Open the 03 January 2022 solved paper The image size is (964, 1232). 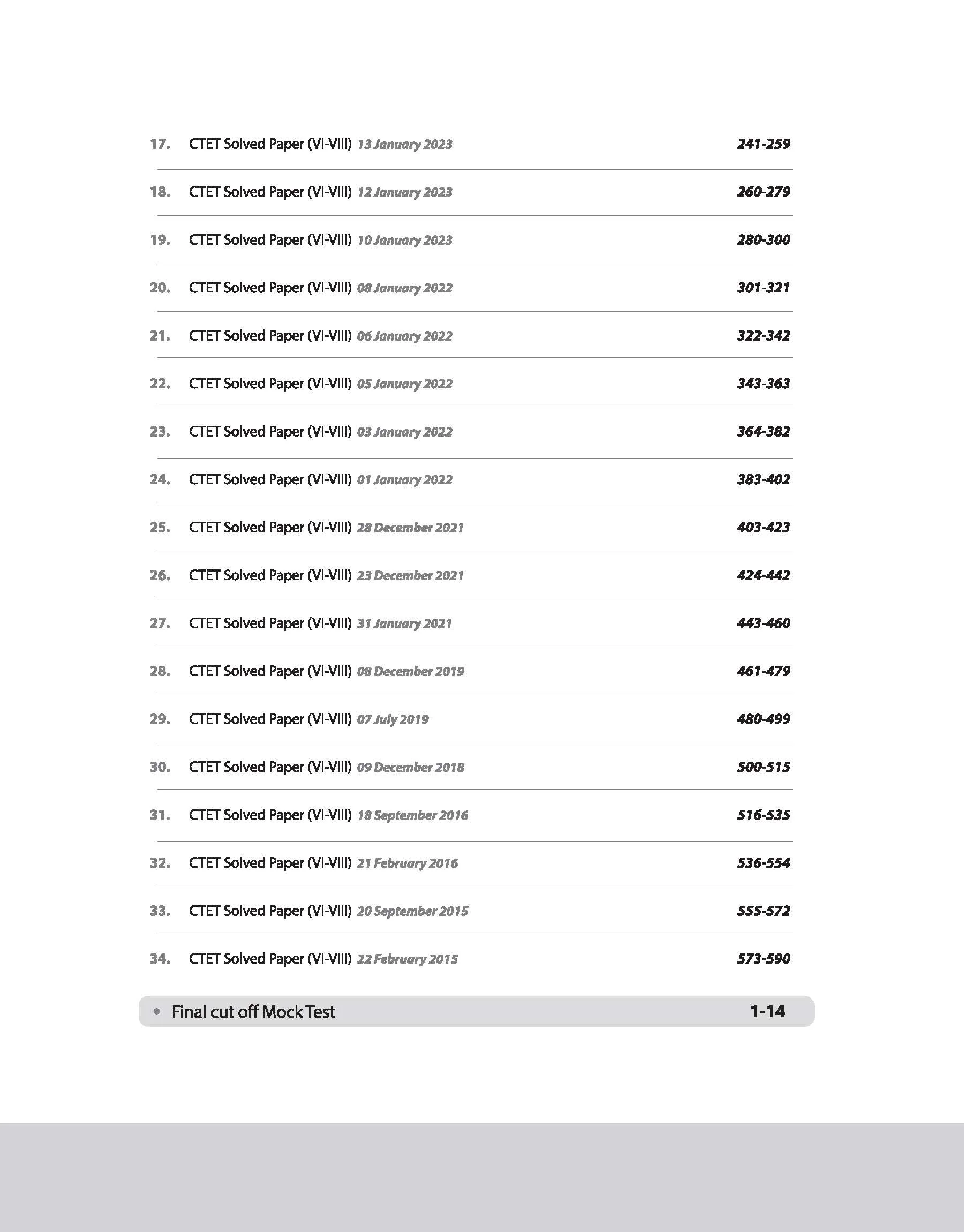click(320, 432)
